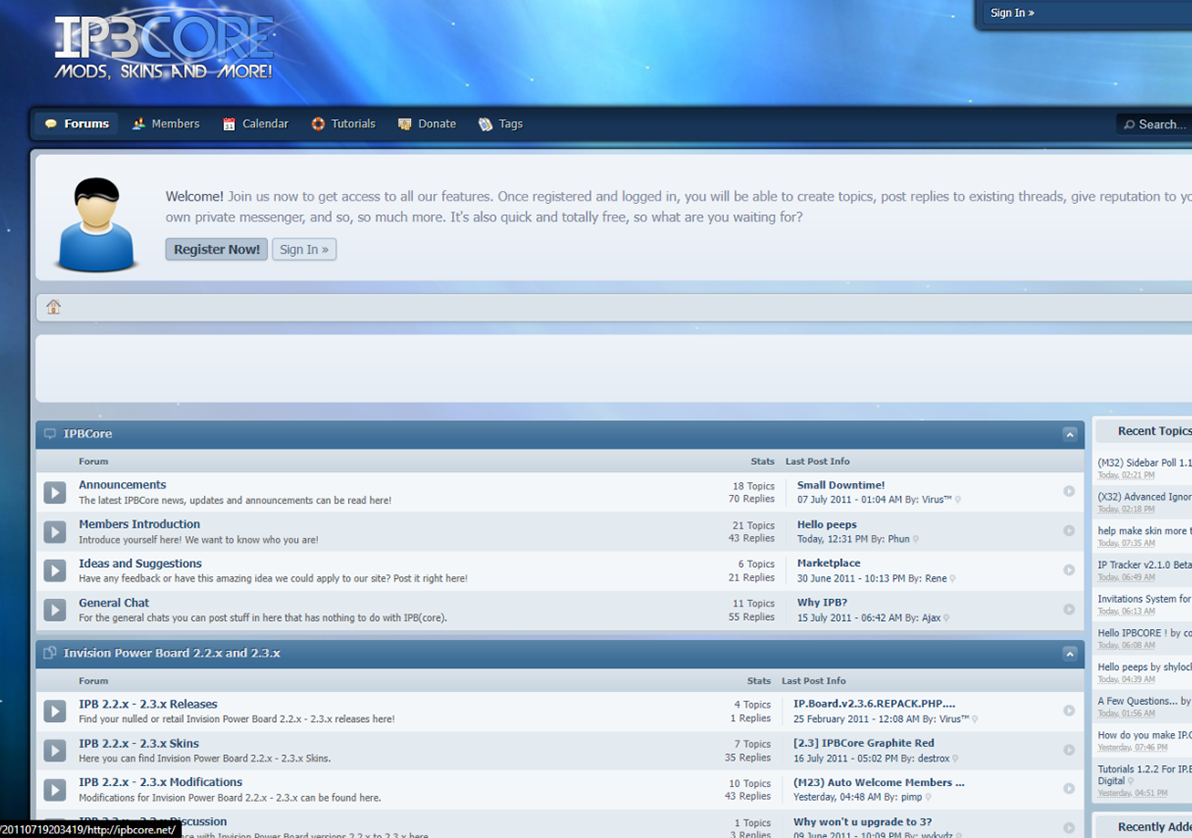Image resolution: width=1192 pixels, height=838 pixels.
Task: Click the Announcements forum status icon
Action: click(x=55, y=492)
